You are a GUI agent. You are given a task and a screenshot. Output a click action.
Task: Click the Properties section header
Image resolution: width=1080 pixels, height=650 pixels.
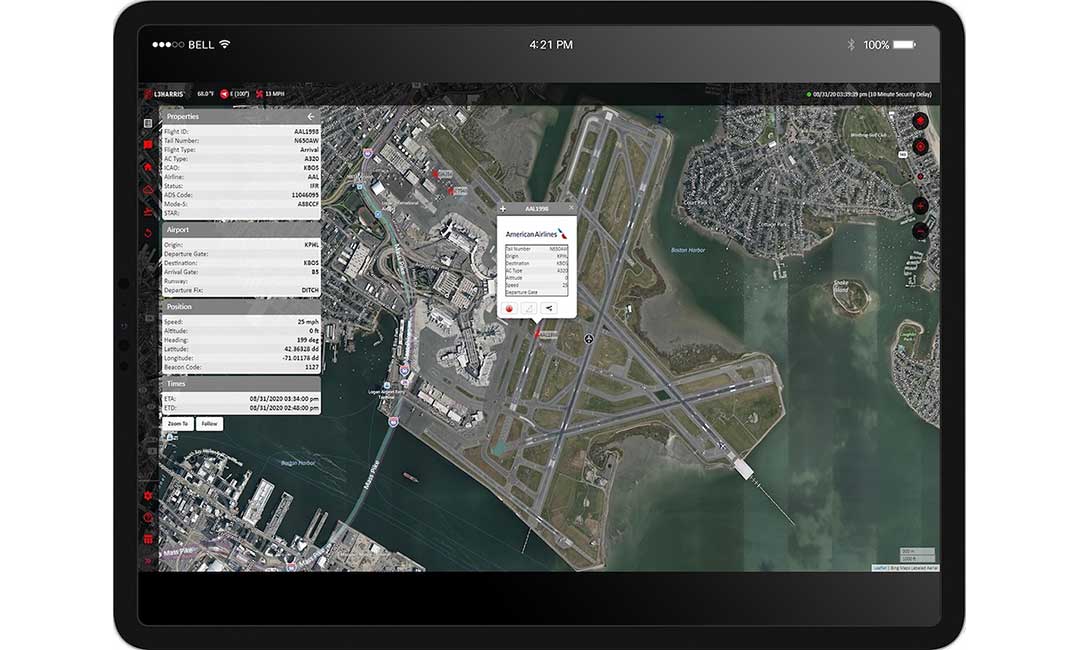[x=240, y=116]
